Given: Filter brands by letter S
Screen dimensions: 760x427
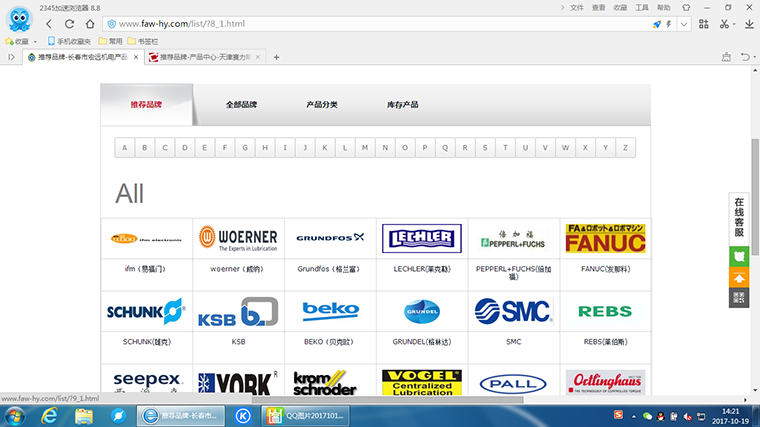Looking at the screenshot, I should (485, 148).
